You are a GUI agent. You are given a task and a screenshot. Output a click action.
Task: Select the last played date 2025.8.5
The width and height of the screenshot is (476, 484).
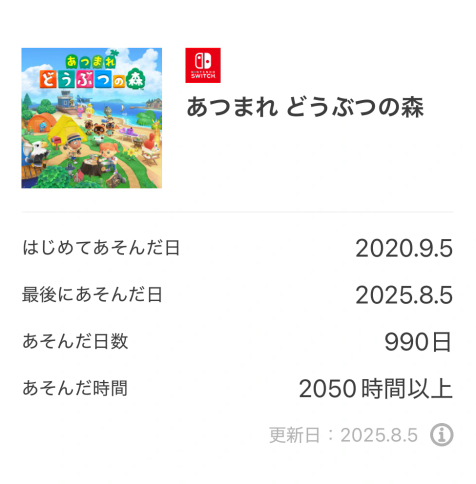coord(404,295)
